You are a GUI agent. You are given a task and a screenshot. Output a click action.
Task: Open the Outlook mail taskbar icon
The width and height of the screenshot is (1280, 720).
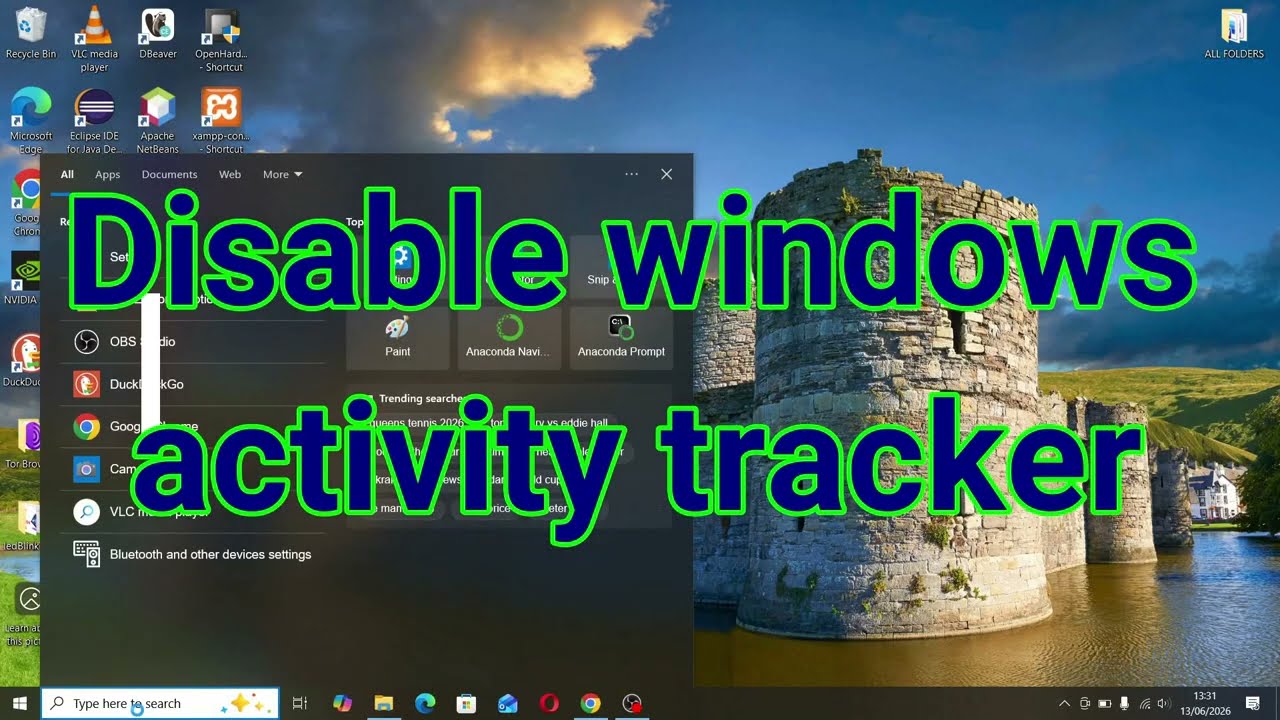click(507, 703)
